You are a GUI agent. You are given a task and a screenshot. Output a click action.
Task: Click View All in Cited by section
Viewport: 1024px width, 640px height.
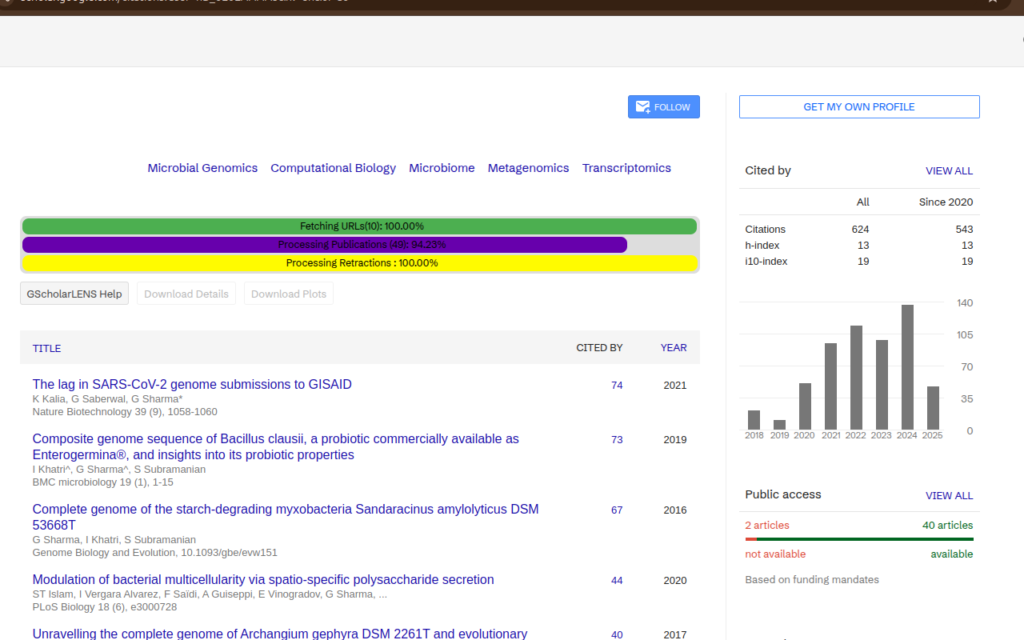948,171
